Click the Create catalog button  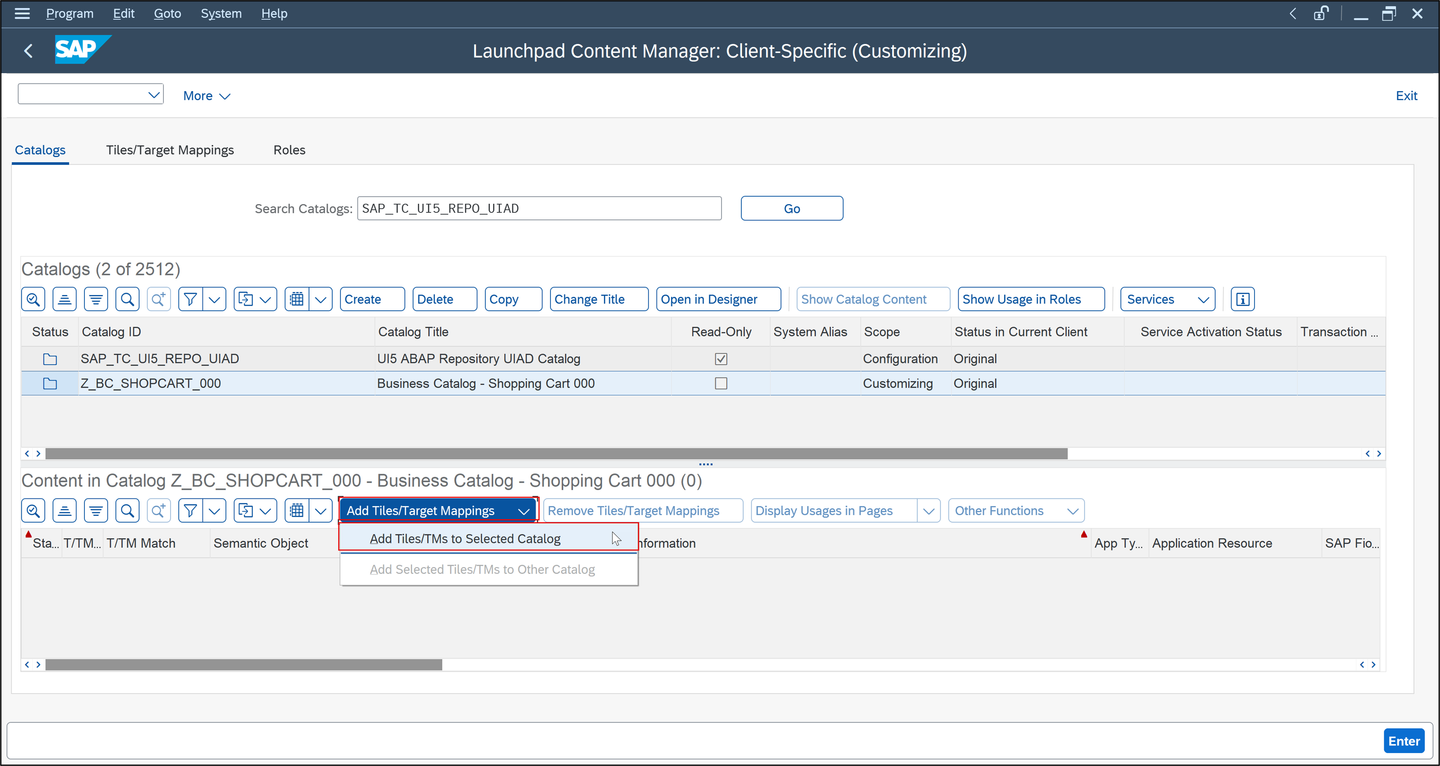pos(372,299)
